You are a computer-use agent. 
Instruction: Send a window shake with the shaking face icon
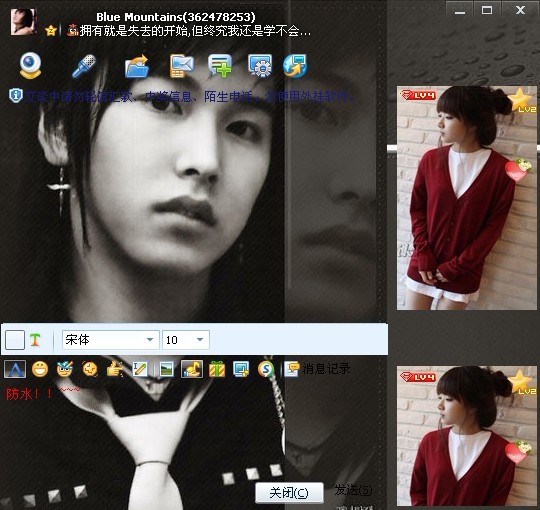tap(90, 369)
